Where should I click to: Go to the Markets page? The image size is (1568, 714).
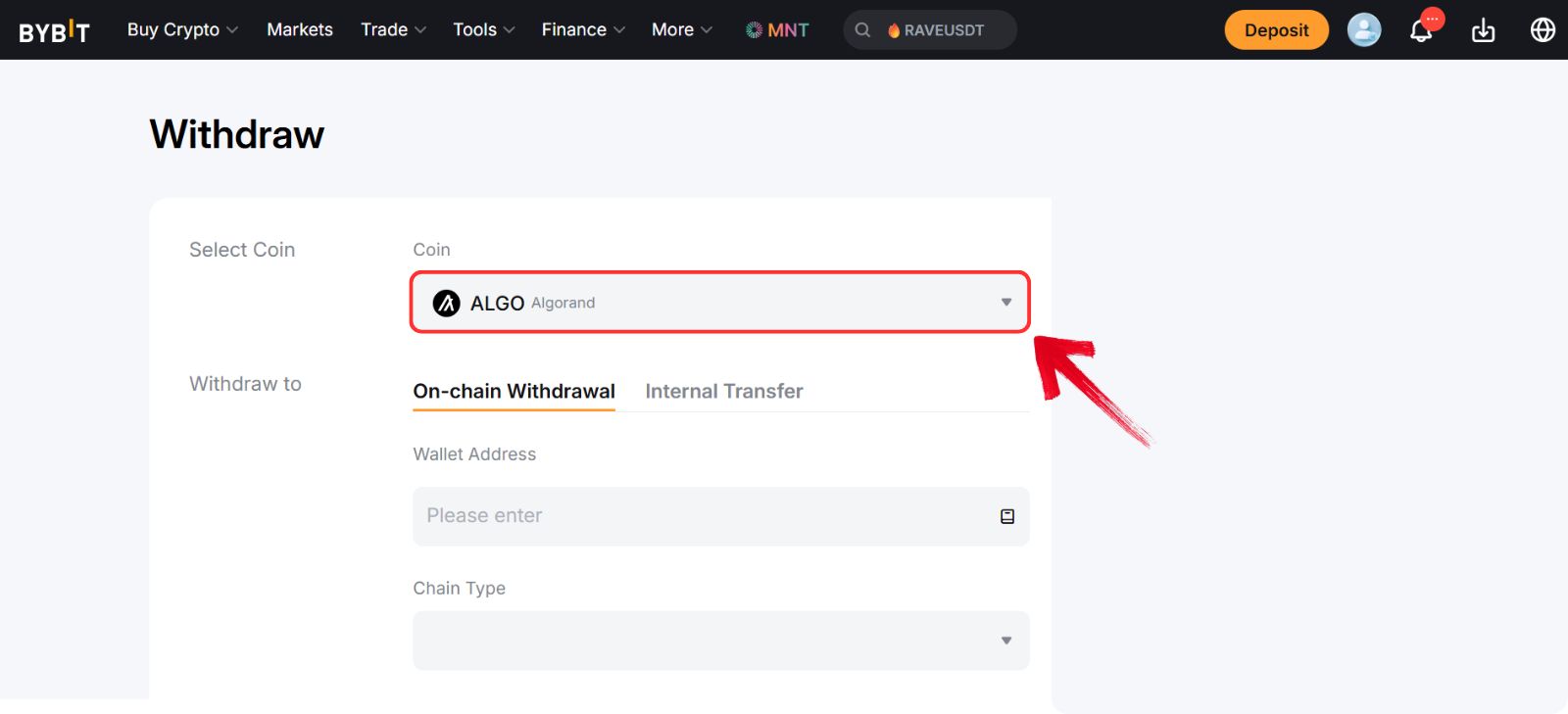click(x=299, y=29)
